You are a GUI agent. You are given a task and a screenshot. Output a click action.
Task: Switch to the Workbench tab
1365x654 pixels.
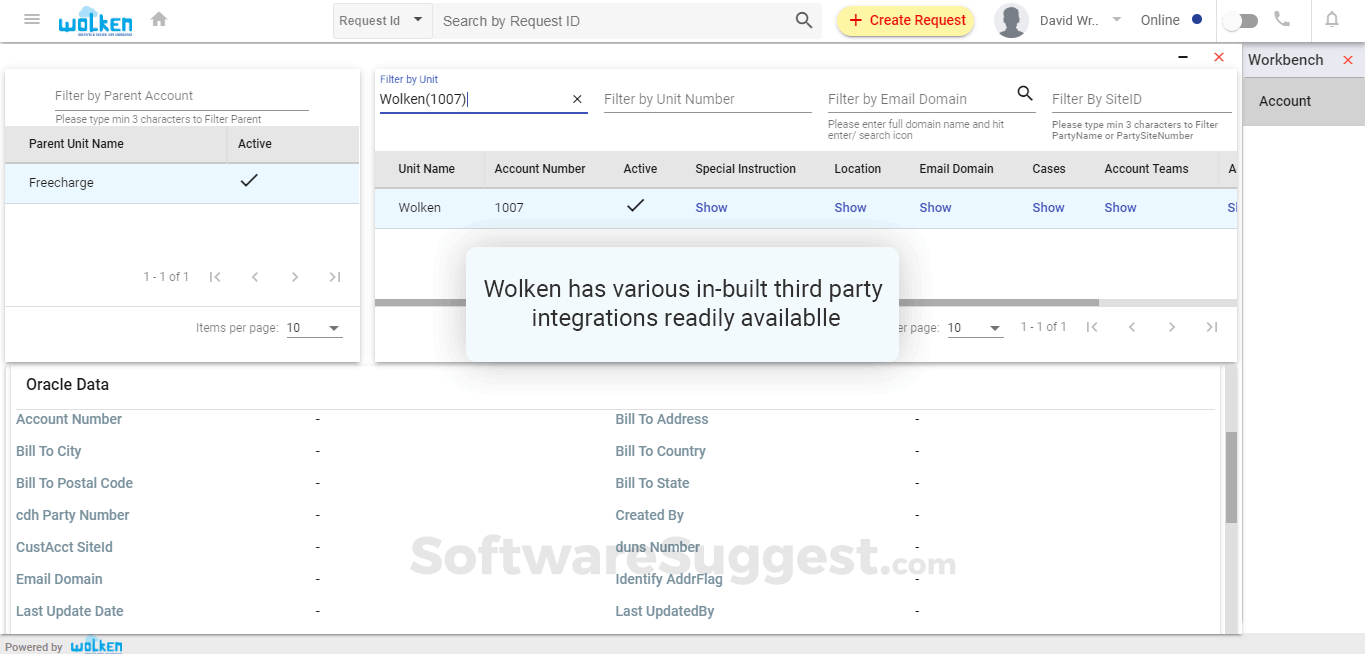click(1286, 60)
